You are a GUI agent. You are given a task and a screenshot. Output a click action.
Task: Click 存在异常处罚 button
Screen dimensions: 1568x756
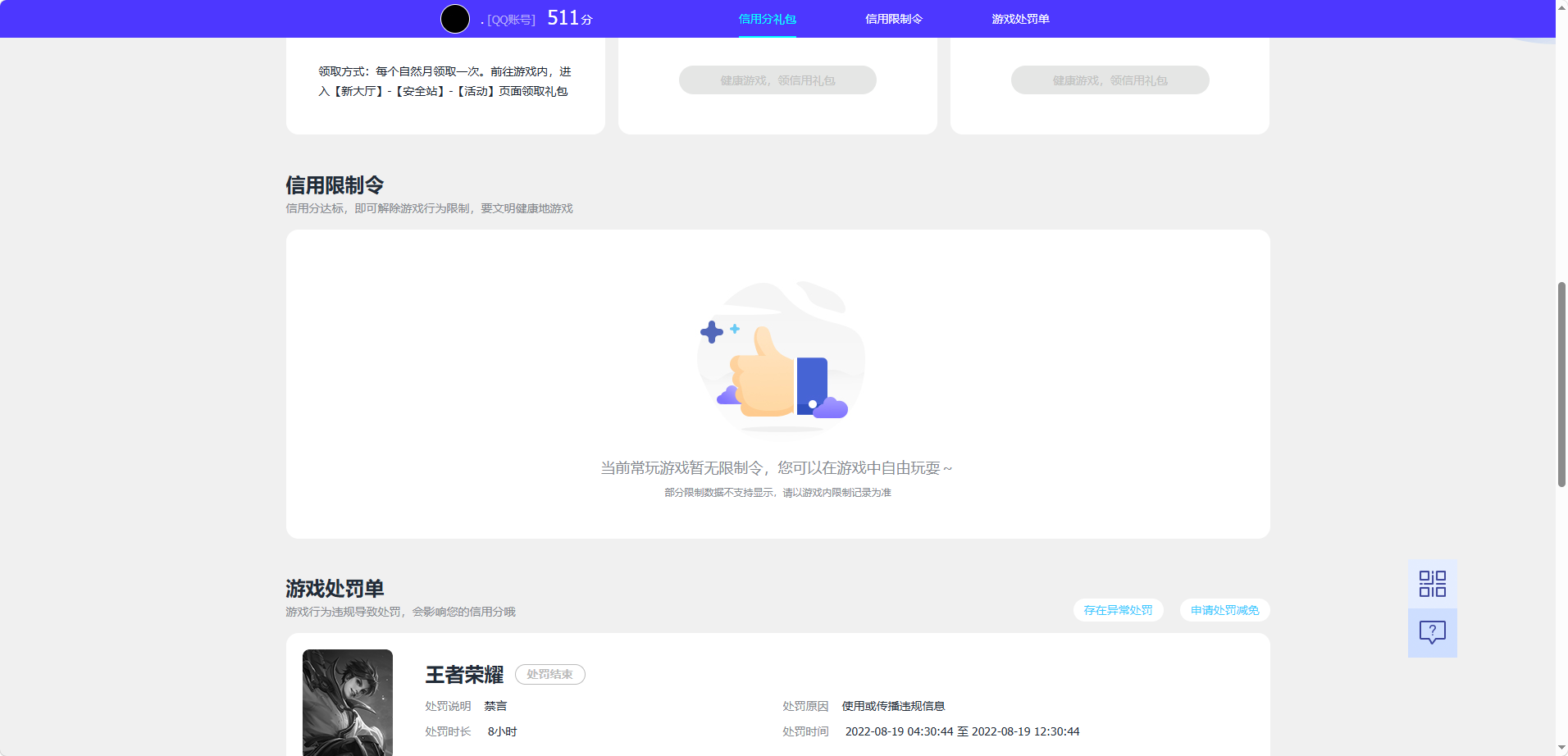click(1118, 610)
